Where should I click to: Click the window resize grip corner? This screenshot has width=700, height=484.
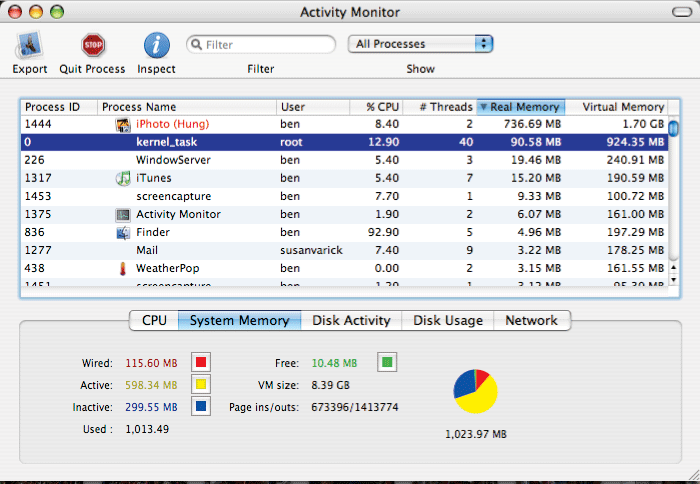pyautogui.click(x=694, y=475)
